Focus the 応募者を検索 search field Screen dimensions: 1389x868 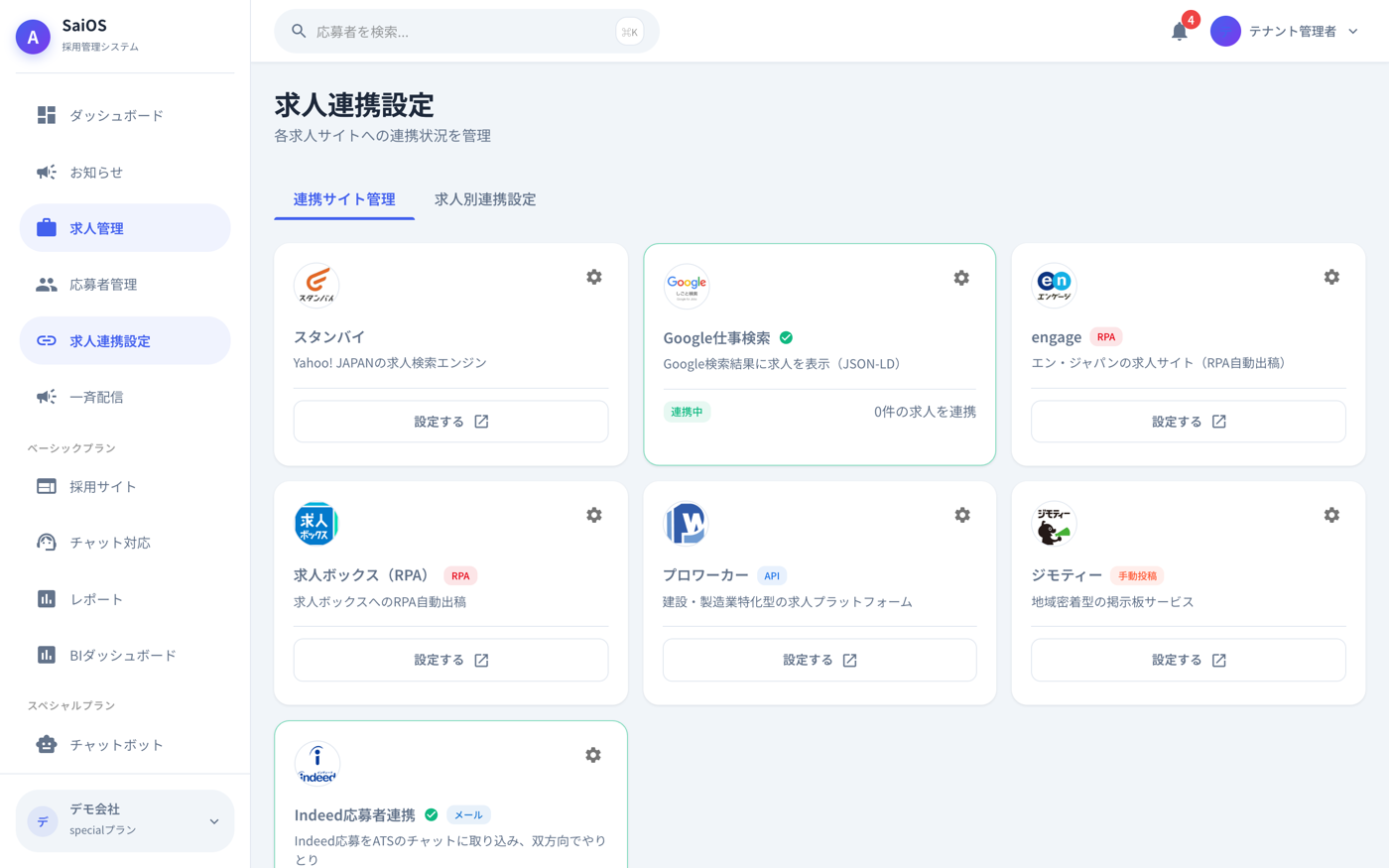pyautogui.click(x=466, y=32)
